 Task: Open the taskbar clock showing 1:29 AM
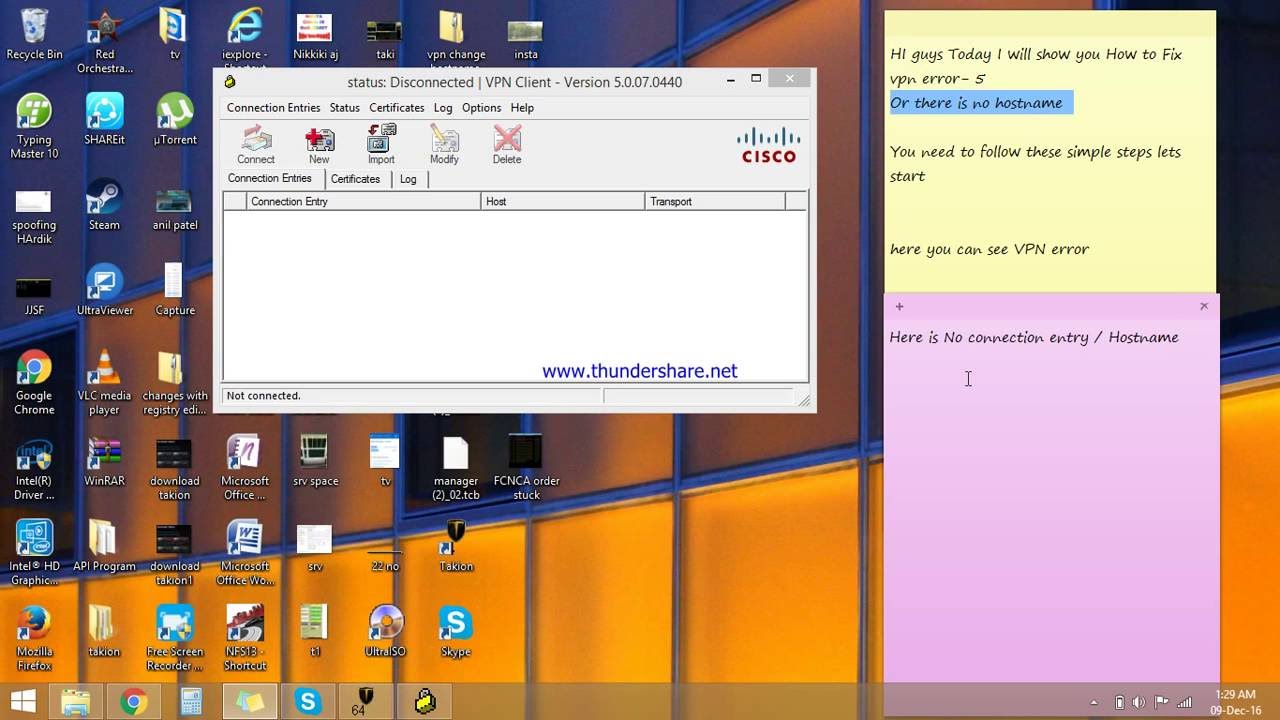pyautogui.click(x=1235, y=702)
